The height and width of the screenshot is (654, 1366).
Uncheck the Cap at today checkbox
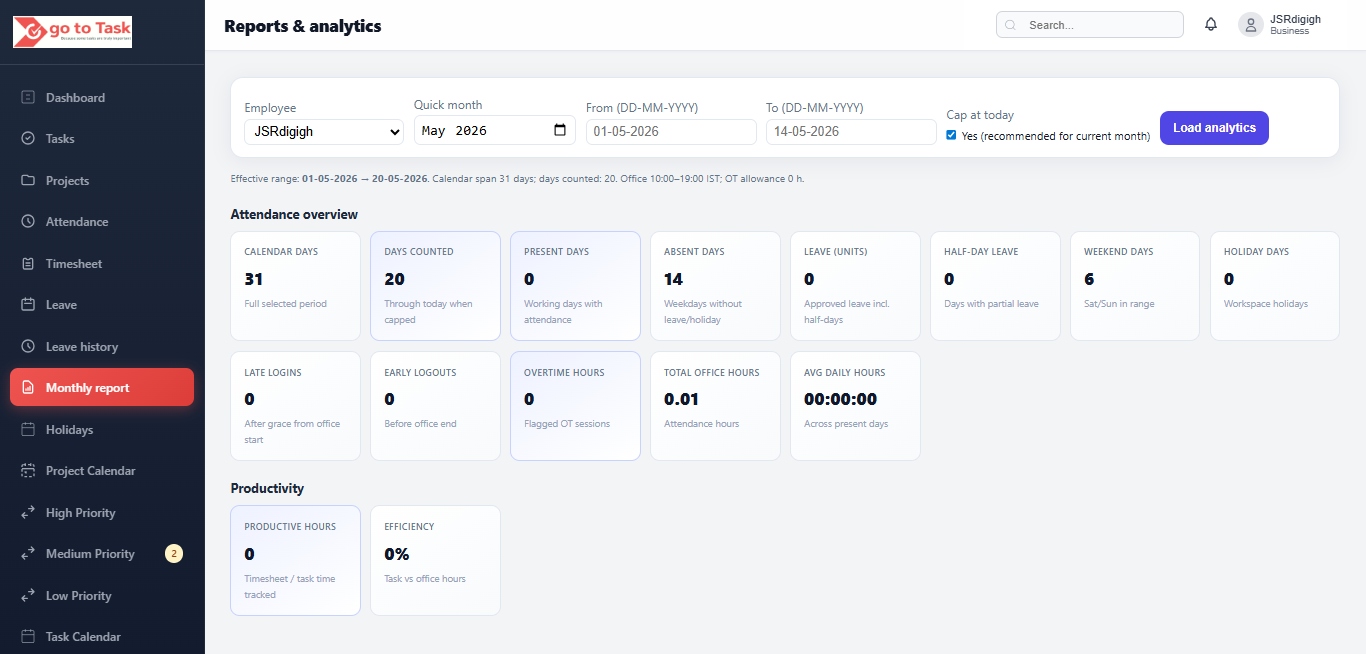(952, 135)
